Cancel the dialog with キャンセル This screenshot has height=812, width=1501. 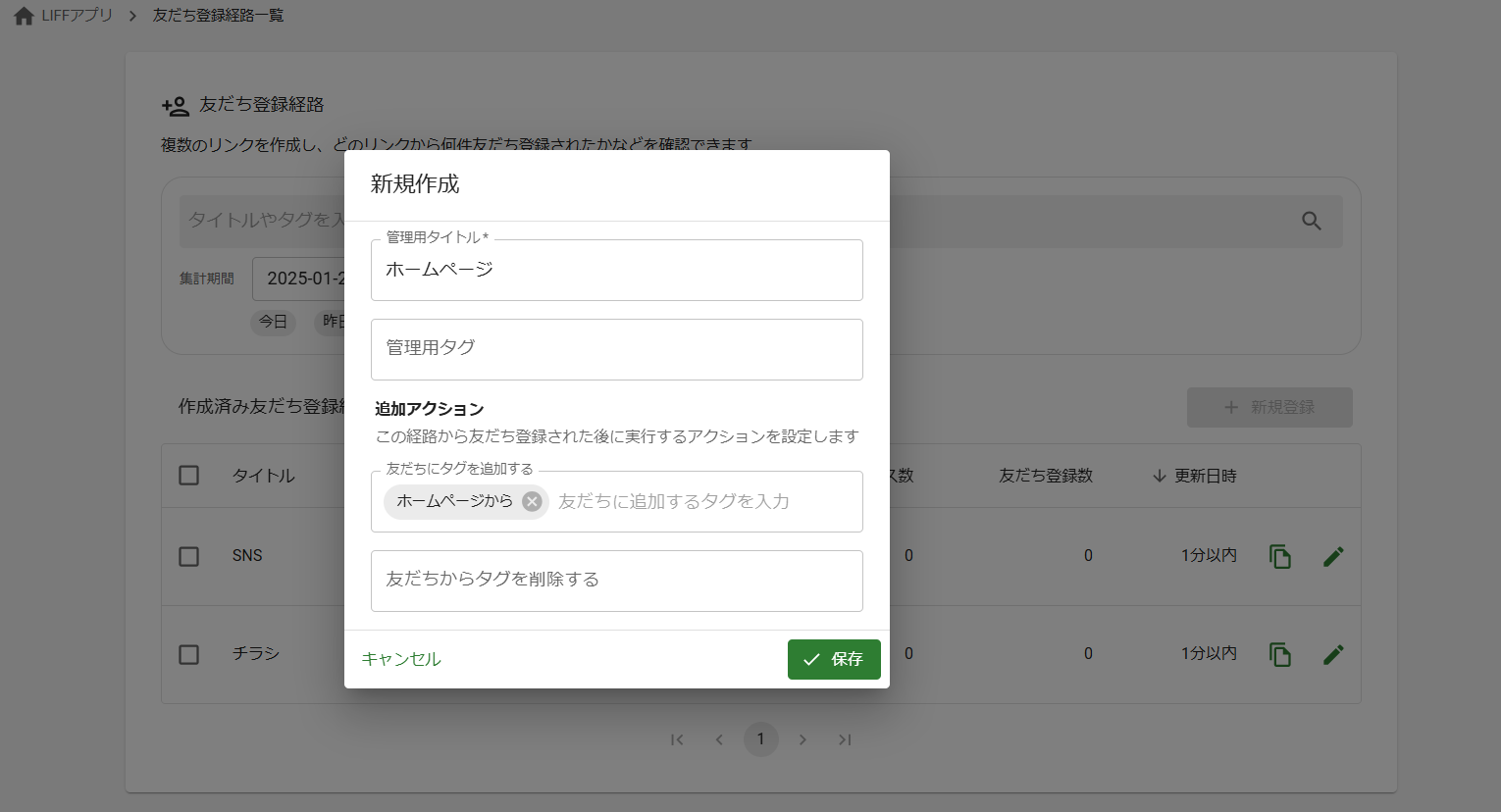click(401, 659)
